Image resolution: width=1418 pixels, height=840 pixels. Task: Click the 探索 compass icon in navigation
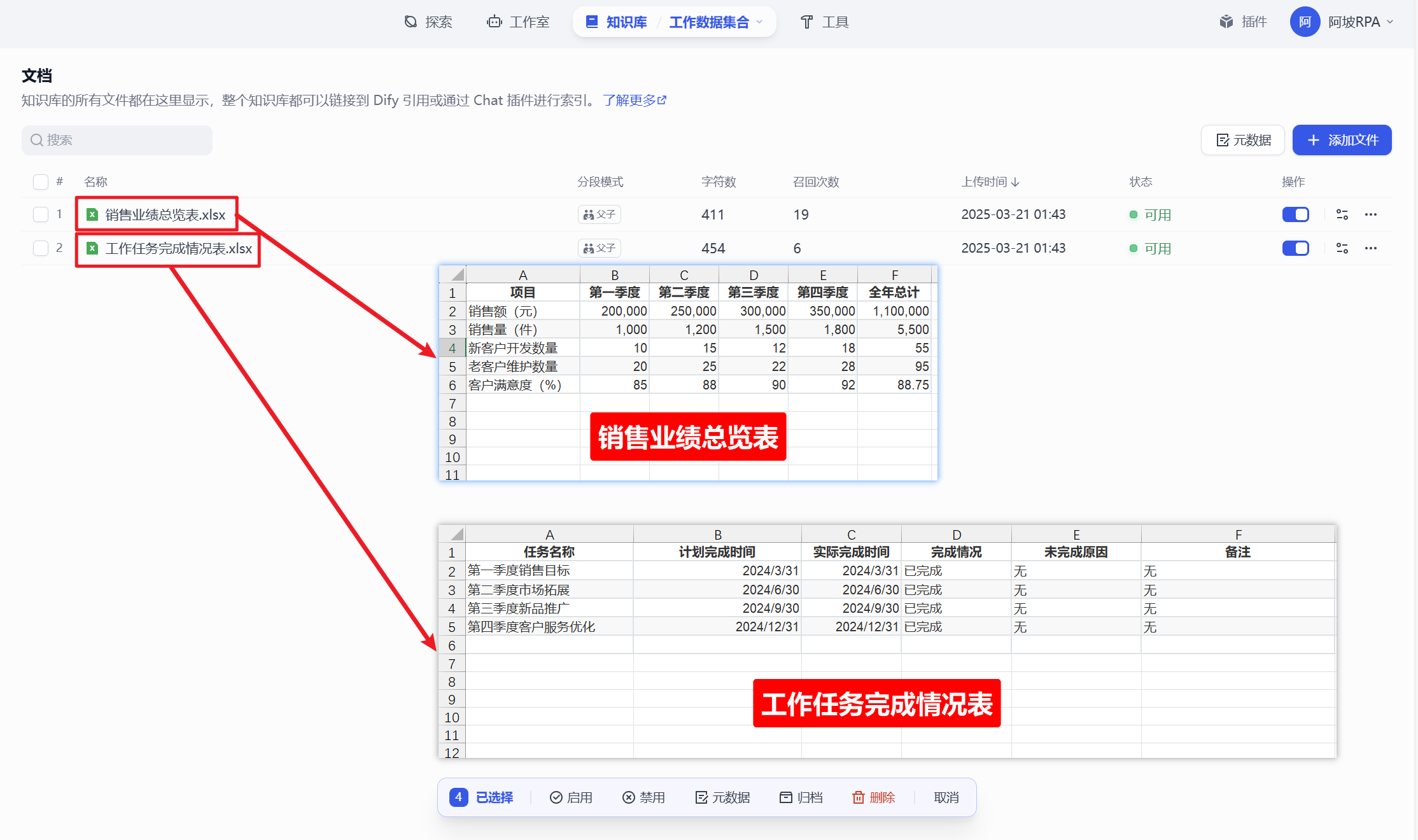point(411,22)
